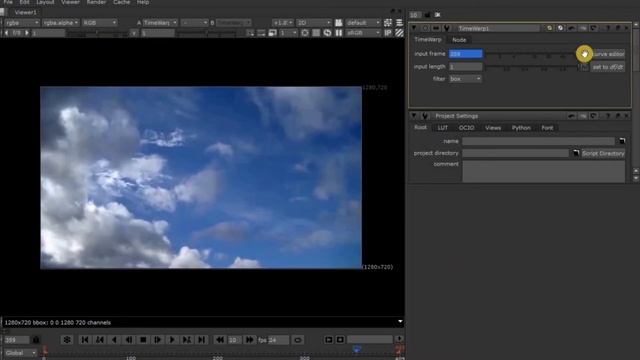Toggle the playback sync snowflake icon
640x360 pixels.
pyautogui.click(x=67, y=340)
